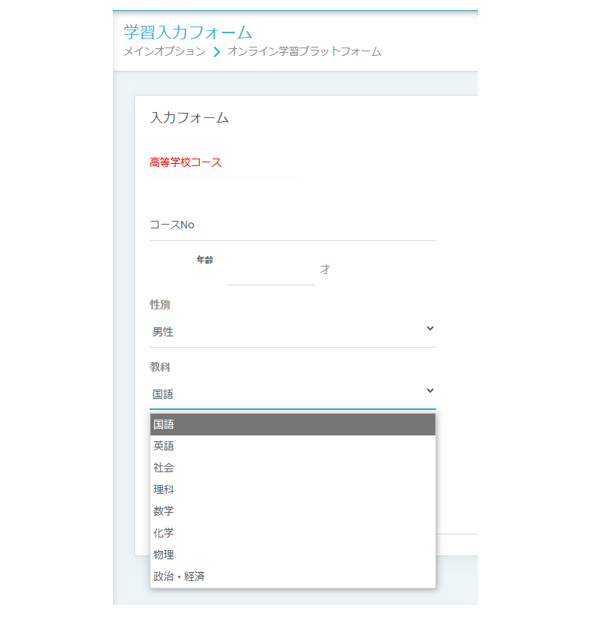Screen dimensions: 604x621
Task: Click the 入力フォーム card heading
Action: tap(189, 118)
